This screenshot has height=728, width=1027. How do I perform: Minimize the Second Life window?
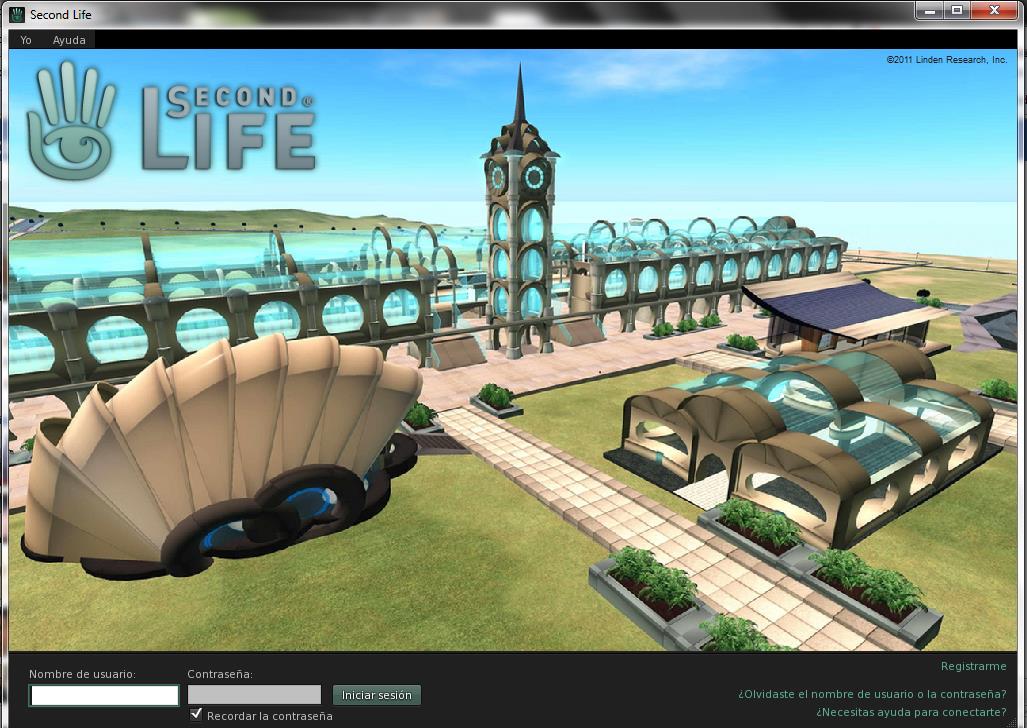[932, 10]
